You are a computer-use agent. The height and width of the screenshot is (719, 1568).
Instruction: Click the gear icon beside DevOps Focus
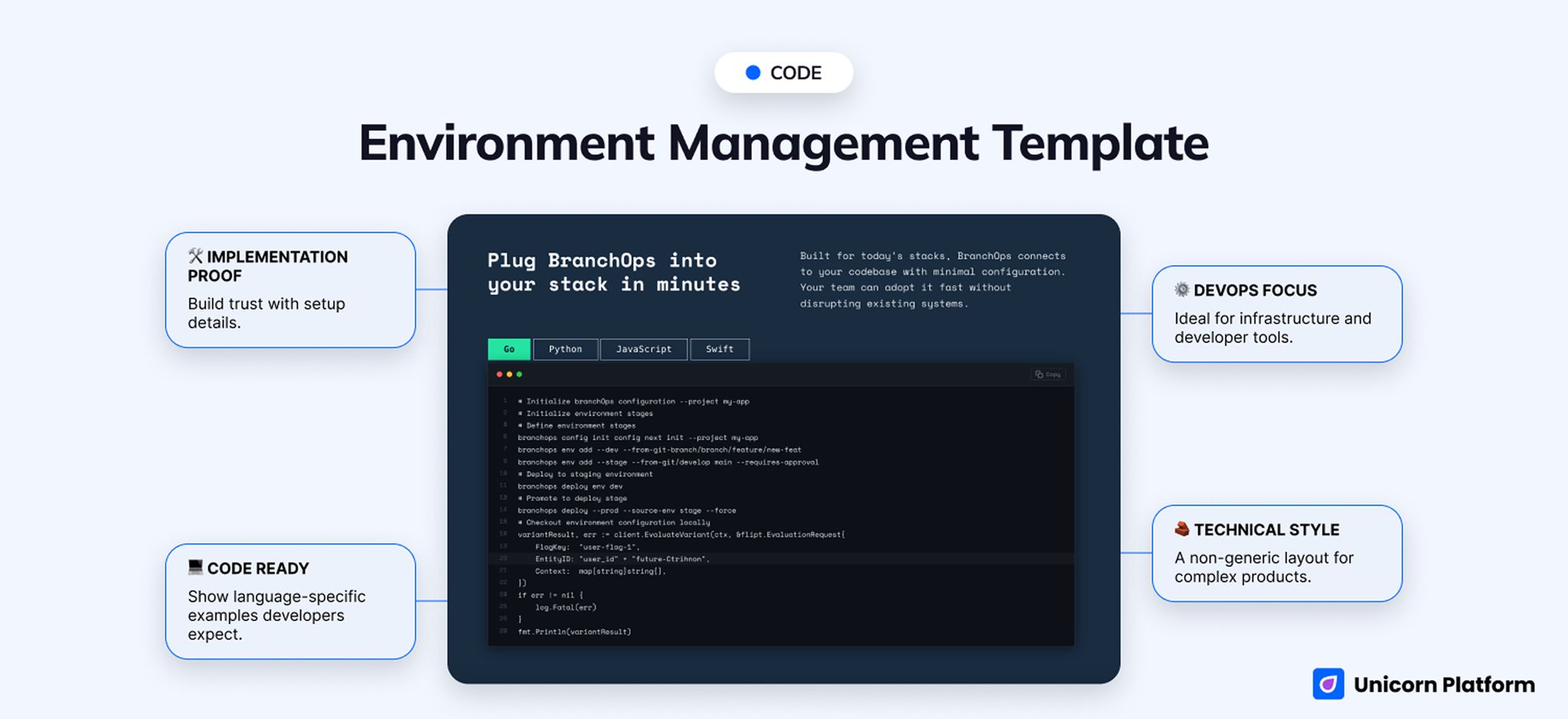tap(1182, 289)
